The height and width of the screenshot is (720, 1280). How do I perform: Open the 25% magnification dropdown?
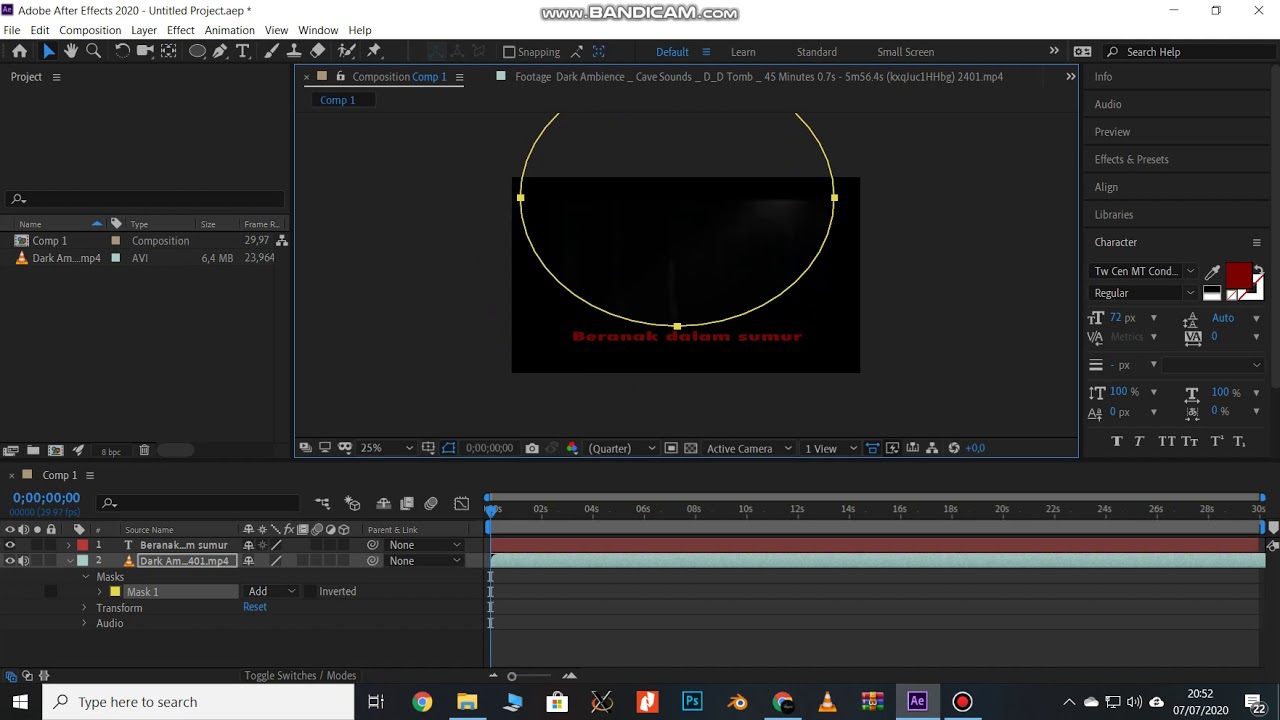386,448
